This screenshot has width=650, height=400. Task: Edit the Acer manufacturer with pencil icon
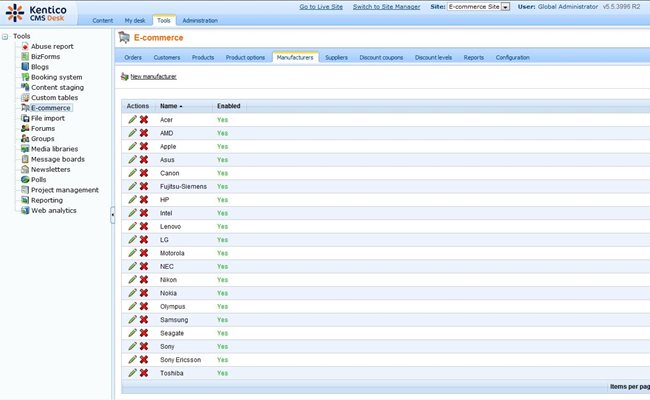(132, 120)
